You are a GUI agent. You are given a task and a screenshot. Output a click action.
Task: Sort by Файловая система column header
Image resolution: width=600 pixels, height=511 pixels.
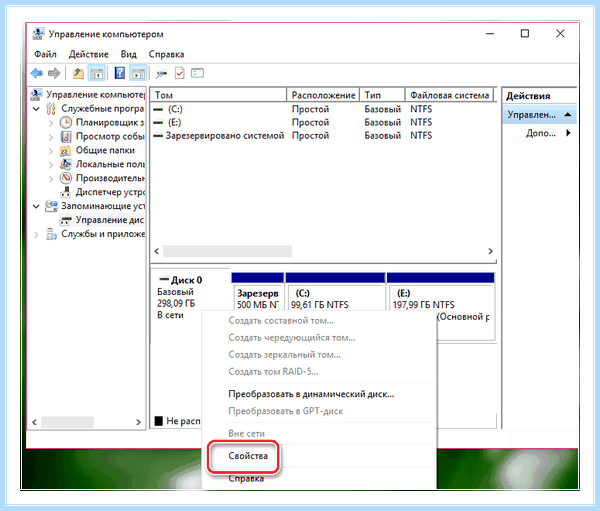tap(450, 95)
